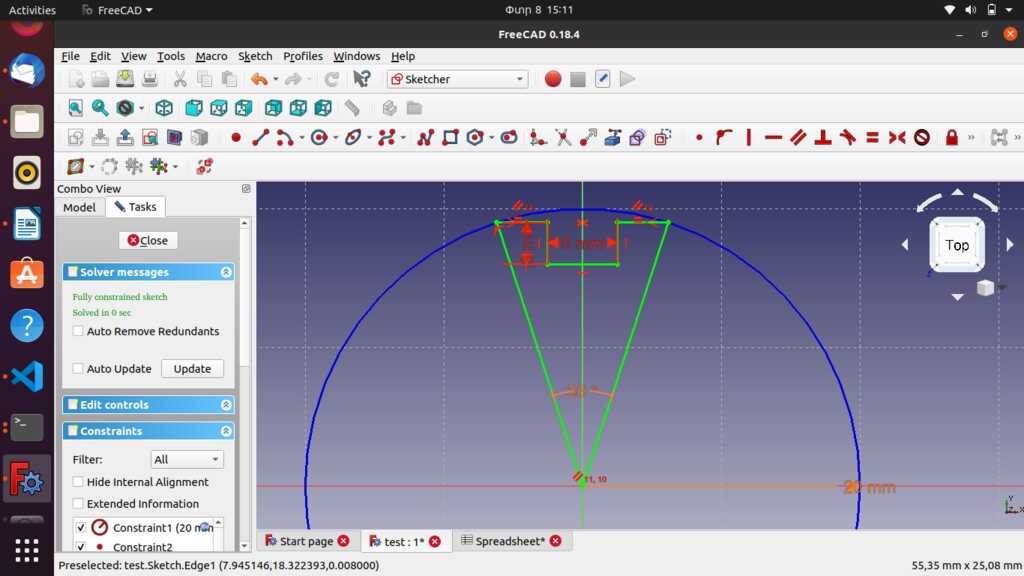Open the constraints Filter All dropdown
Viewport: 1024px width, 576px height.
point(187,459)
